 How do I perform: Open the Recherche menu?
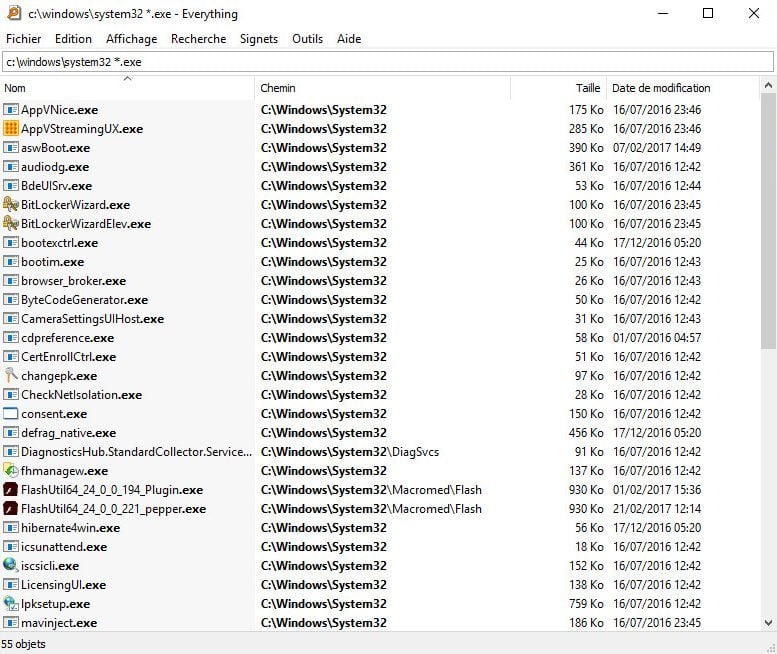(x=198, y=39)
